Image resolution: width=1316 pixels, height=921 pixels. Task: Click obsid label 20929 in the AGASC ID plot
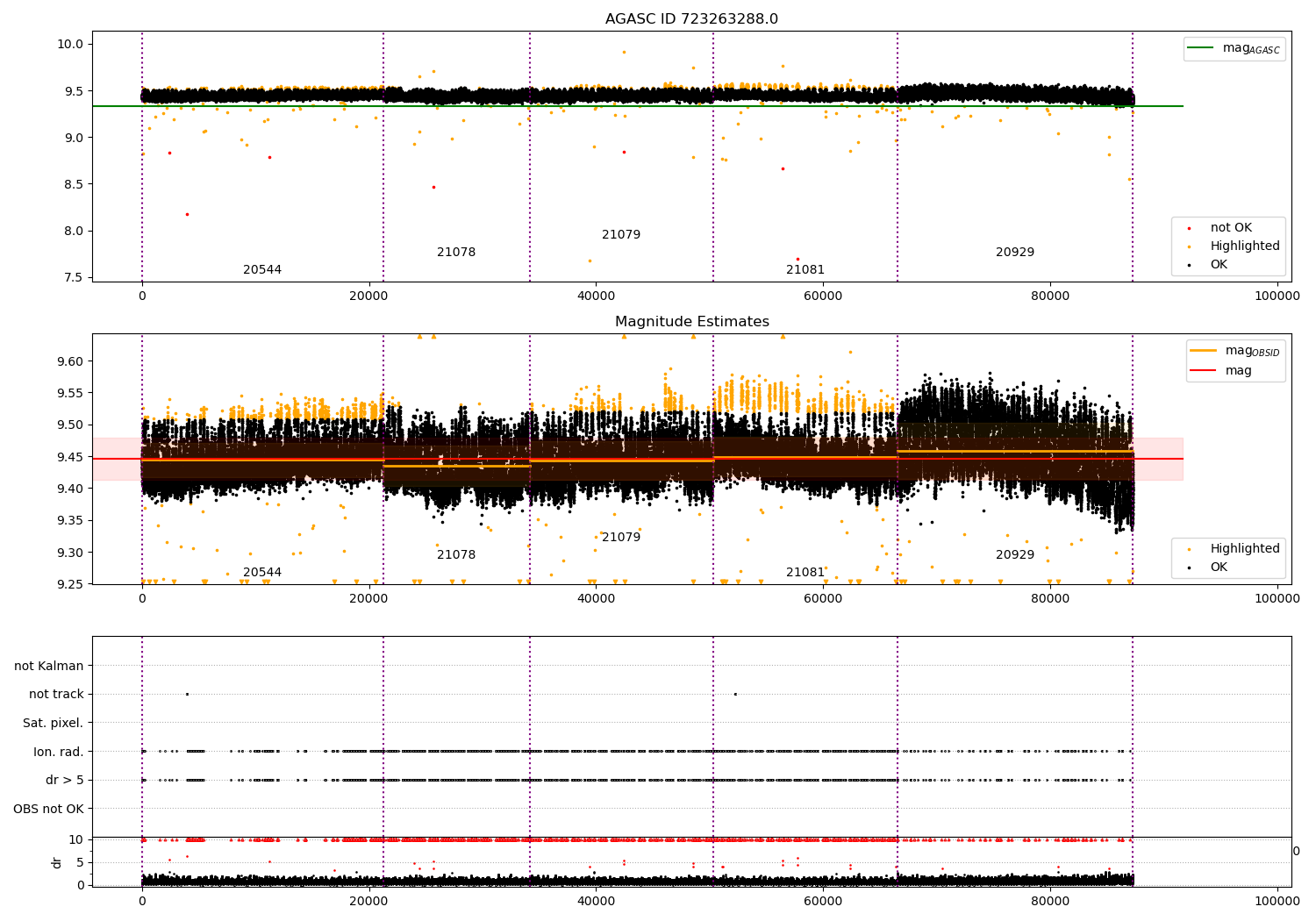[1015, 252]
